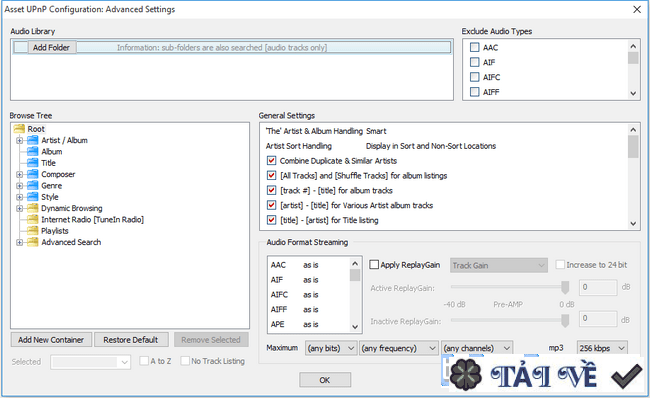Image resolution: width=650 pixels, height=398 pixels.
Task: Toggle All Tracks and Shuffle Tracks option
Action: [x=272, y=175]
